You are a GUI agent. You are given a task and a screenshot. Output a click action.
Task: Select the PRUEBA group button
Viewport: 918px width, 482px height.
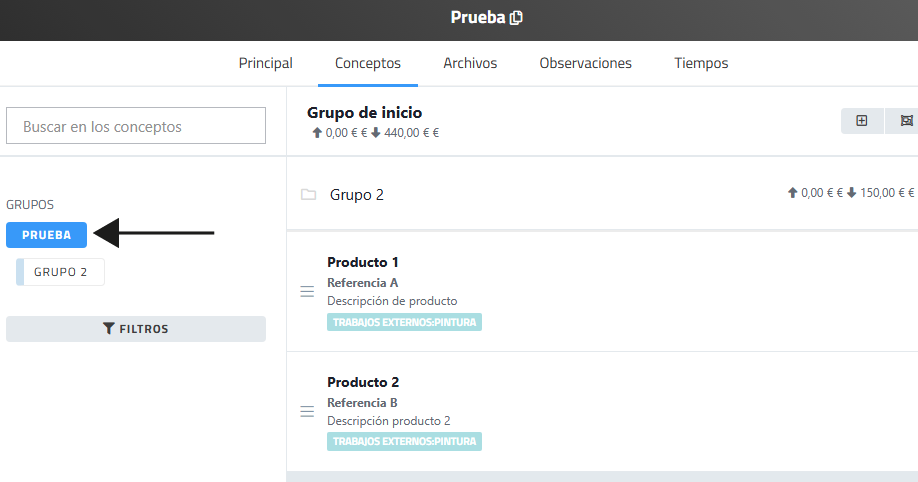coord(46,235)
